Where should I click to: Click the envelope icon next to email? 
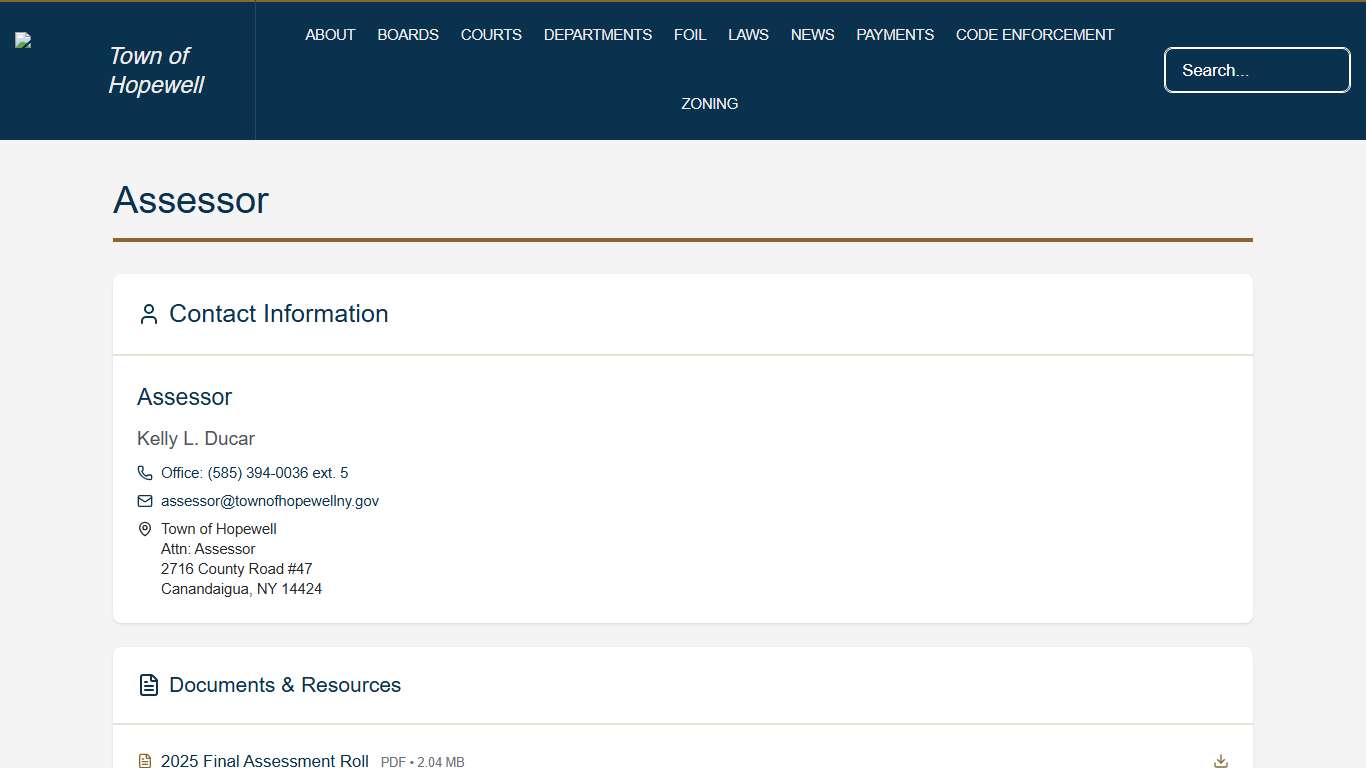click(x=145, y=501)
